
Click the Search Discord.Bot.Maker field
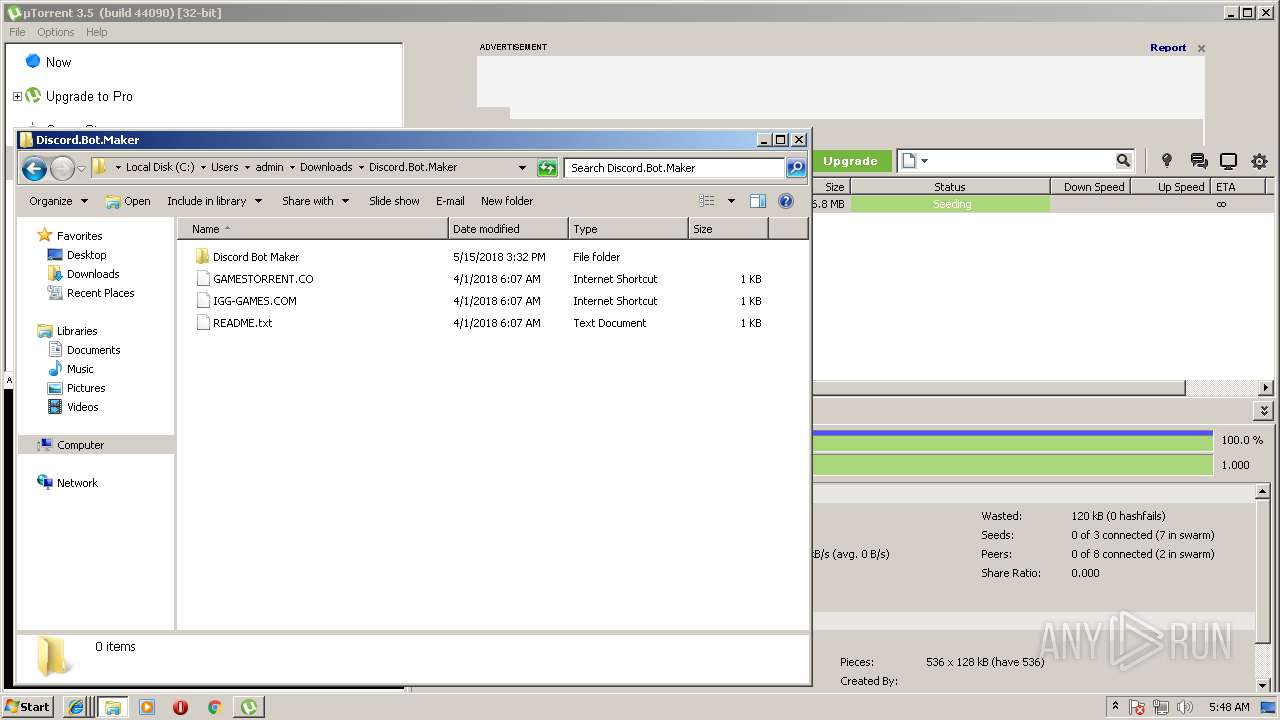click(x=674, y=168)
